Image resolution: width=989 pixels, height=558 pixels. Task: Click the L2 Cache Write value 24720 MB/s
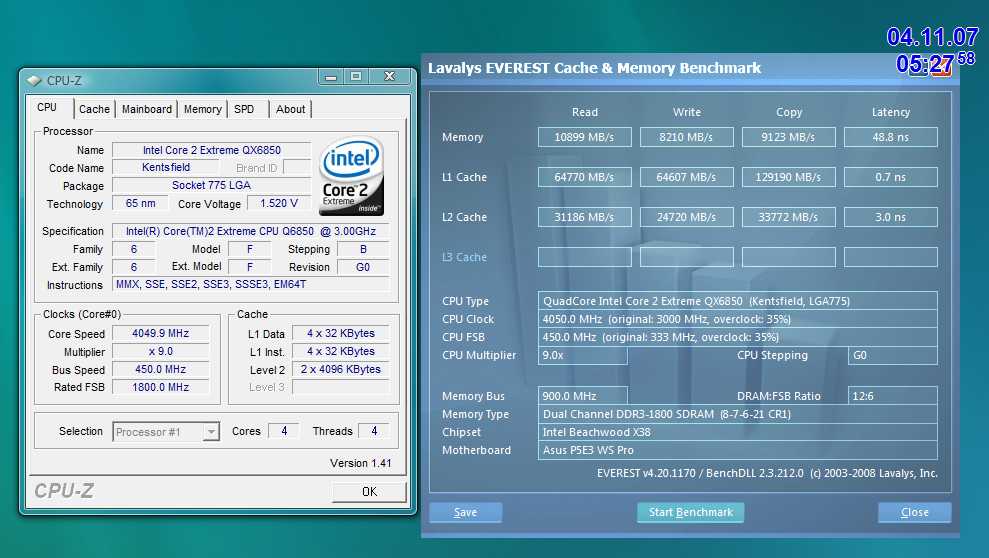point(686,217)
